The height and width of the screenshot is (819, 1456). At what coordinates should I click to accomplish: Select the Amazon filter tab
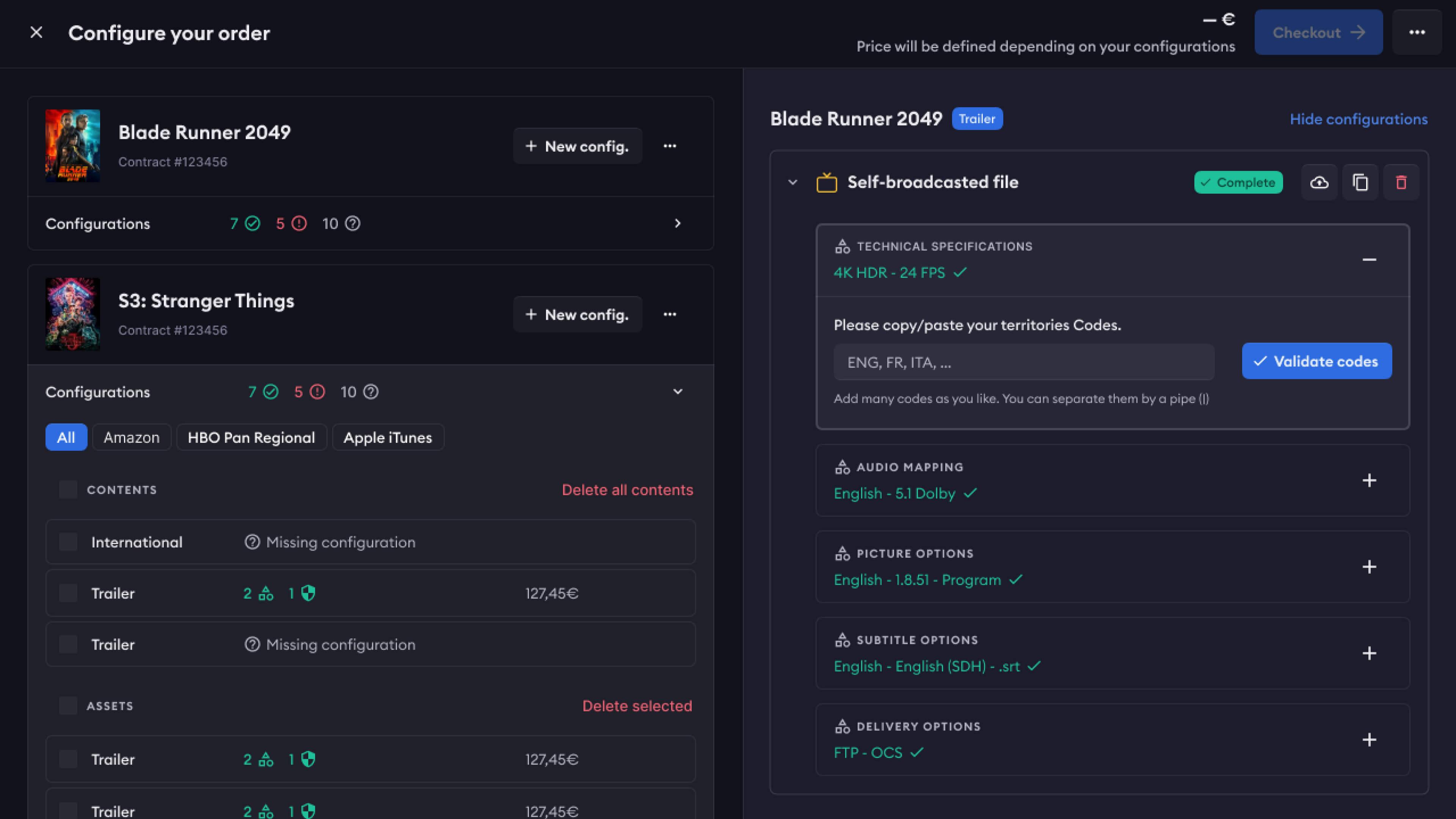(132, 437)
